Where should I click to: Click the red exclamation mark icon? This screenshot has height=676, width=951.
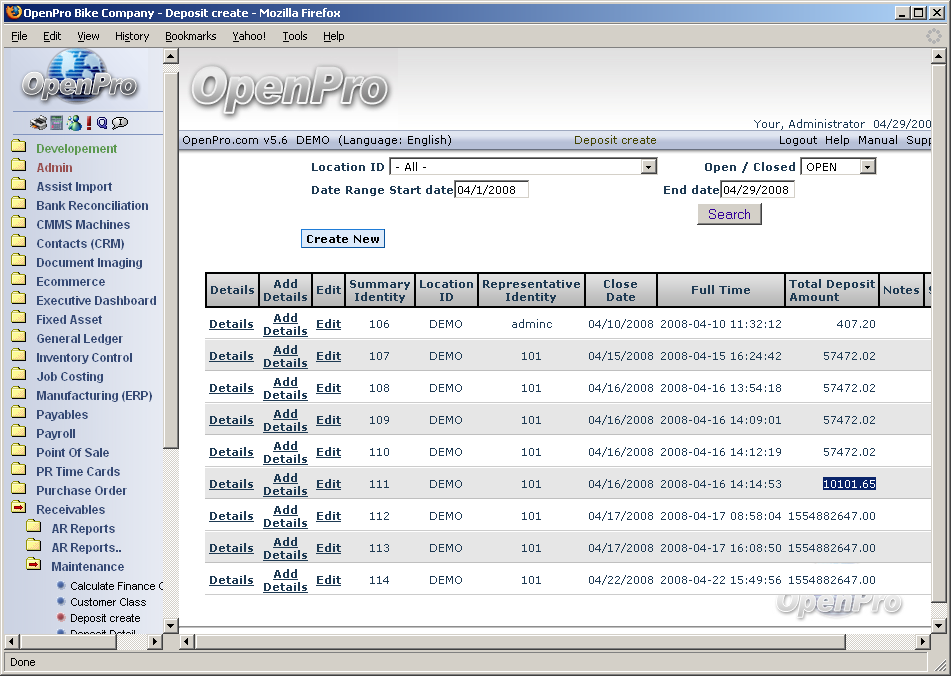pyautogui.click(x=89, y=123)
